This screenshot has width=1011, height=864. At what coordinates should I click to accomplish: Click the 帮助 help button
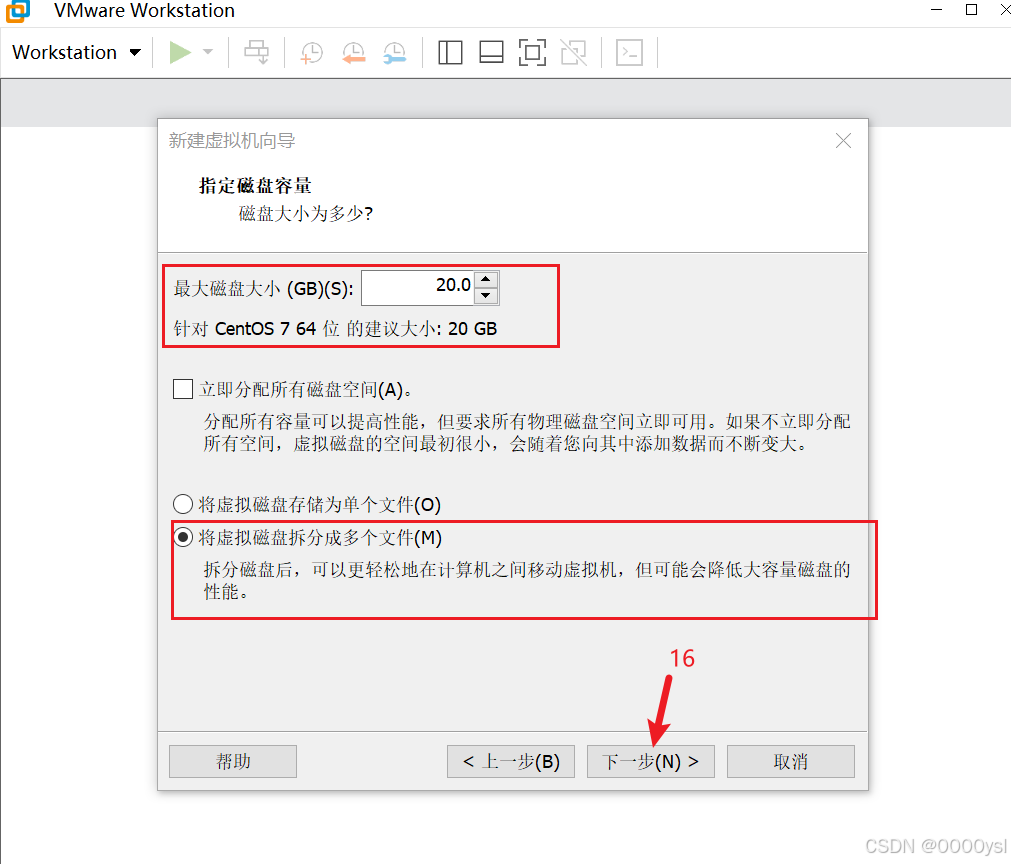pyautogui.click(x=233, y=761)
